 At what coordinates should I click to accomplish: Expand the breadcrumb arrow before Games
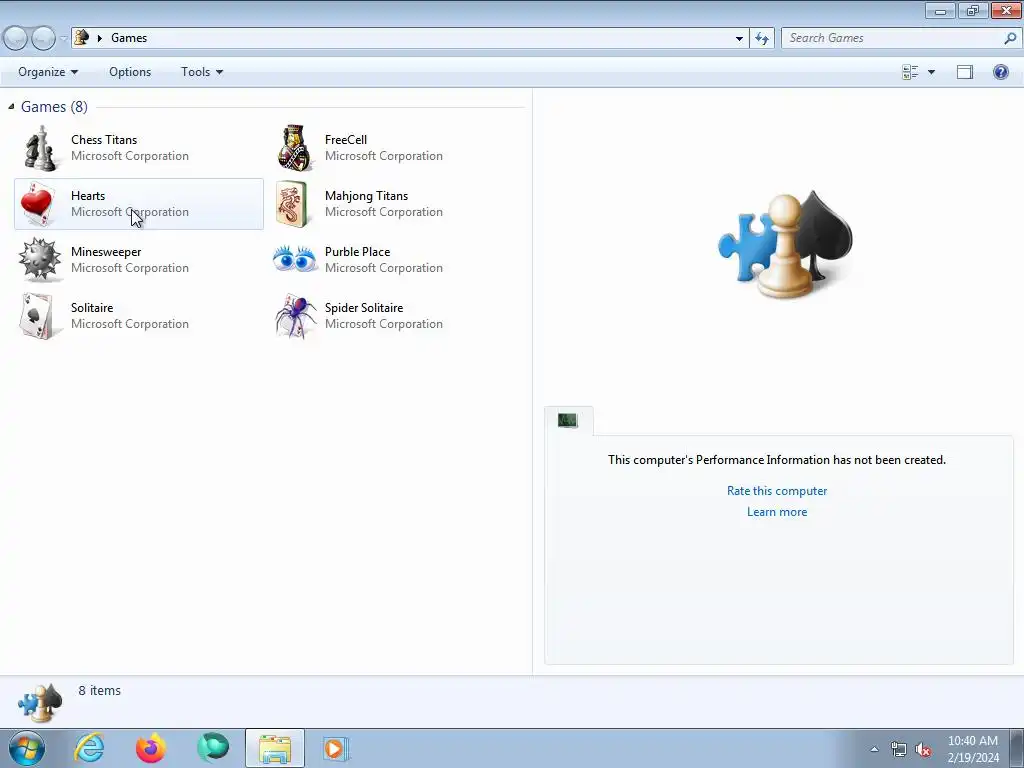100,38
